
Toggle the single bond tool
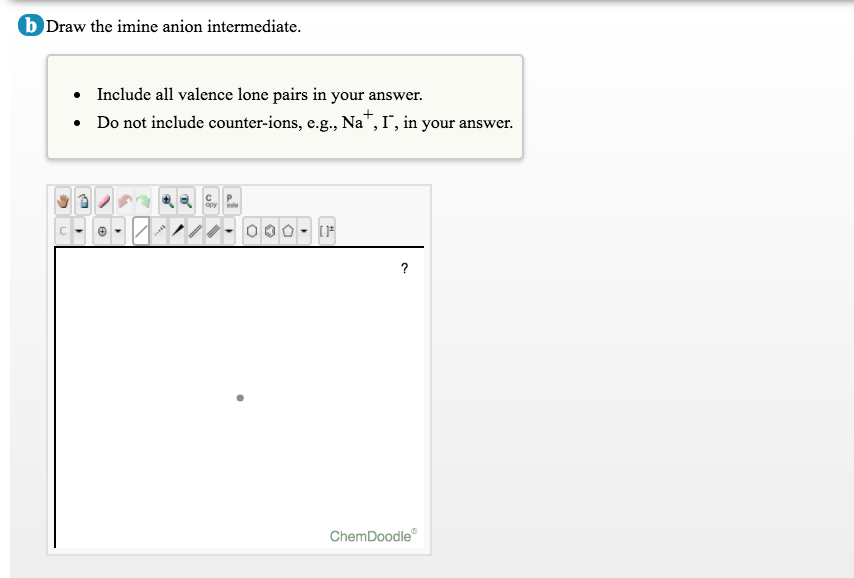pyautogui.click(x=140, y=230)
